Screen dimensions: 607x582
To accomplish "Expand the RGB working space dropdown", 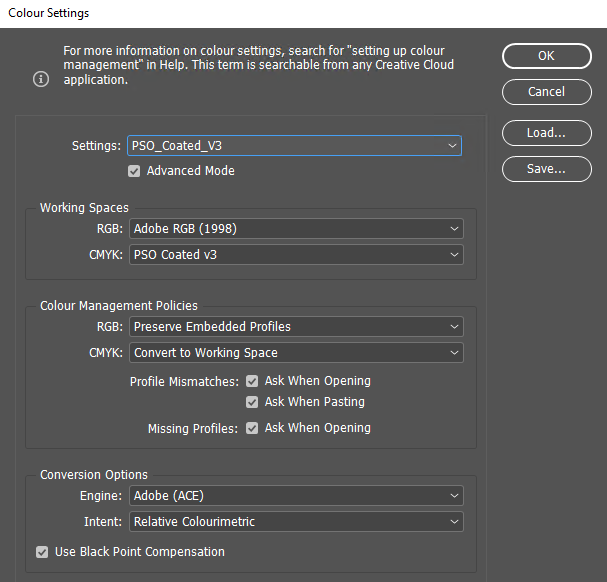I will click(x=296, y=229).
